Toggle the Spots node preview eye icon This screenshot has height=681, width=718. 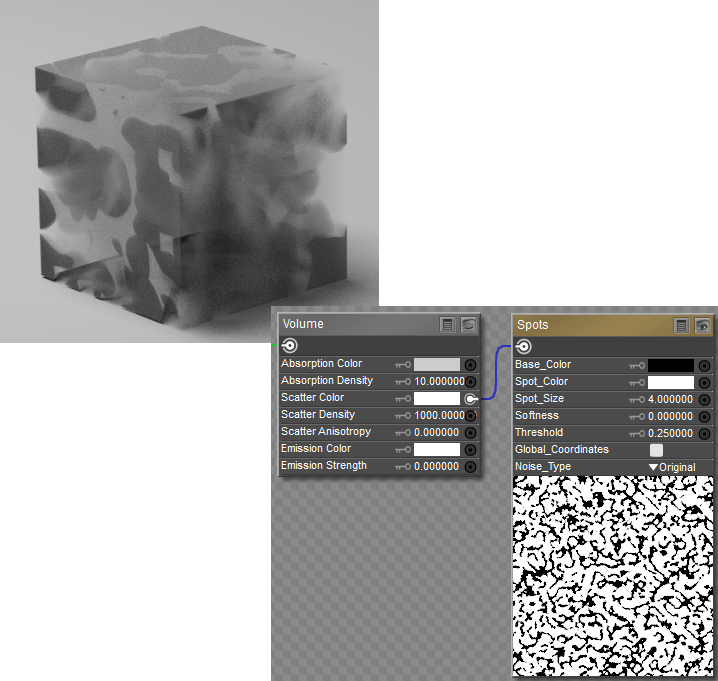click(701, 326)
